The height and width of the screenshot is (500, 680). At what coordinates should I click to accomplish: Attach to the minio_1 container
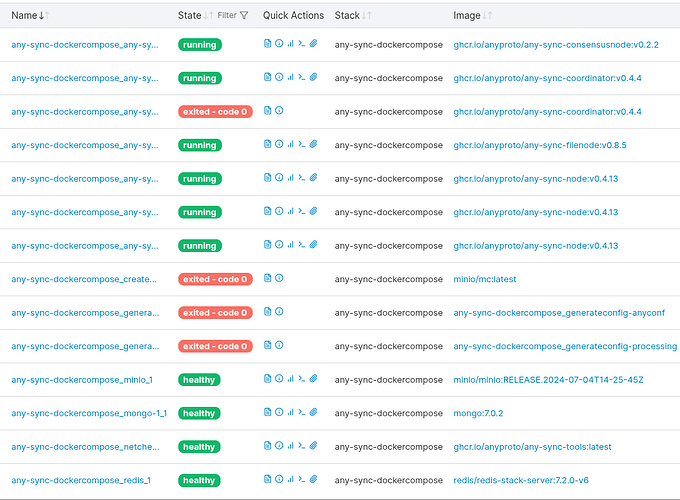[314, 379]
